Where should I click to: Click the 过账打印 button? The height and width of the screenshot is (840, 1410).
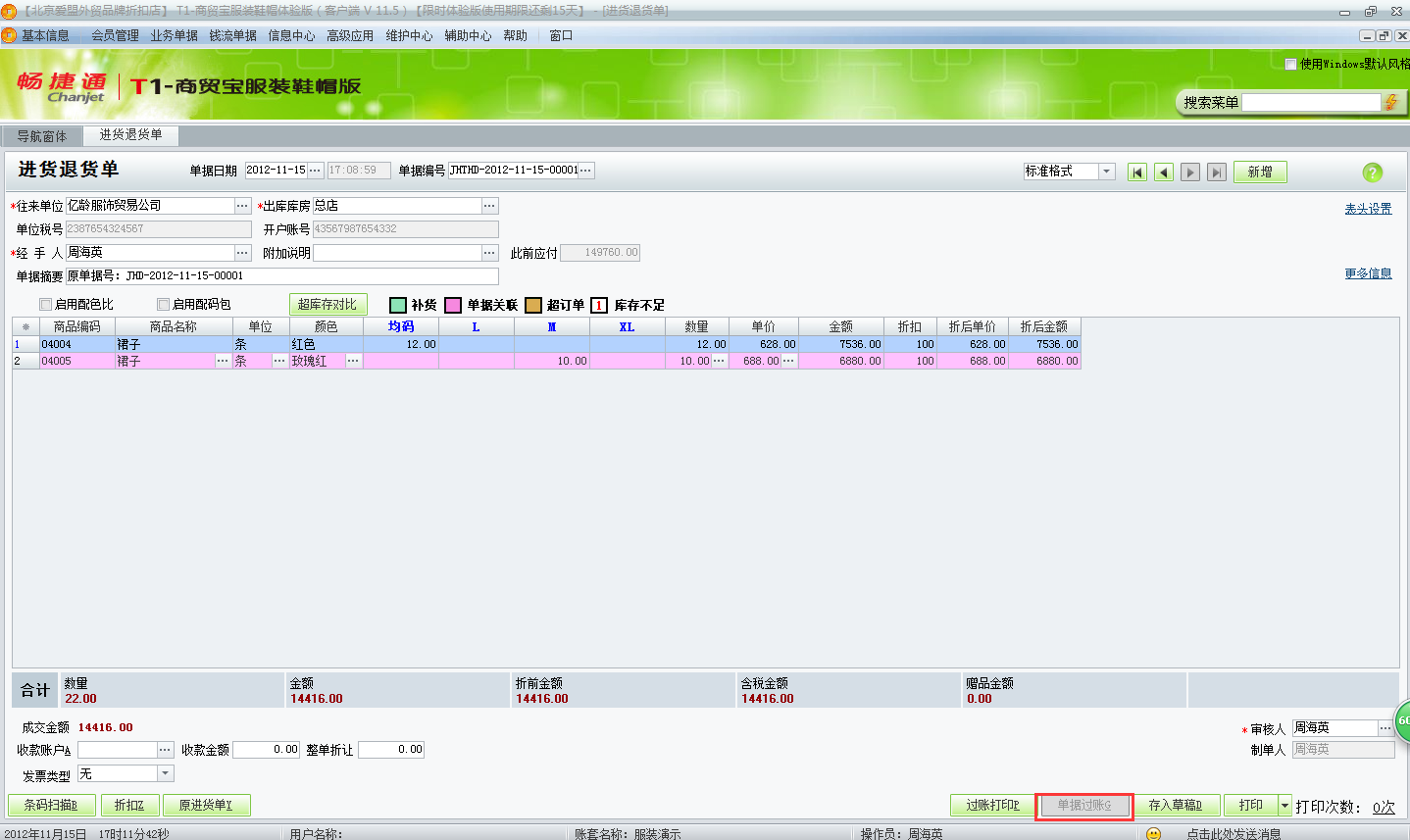pos(992,806)
